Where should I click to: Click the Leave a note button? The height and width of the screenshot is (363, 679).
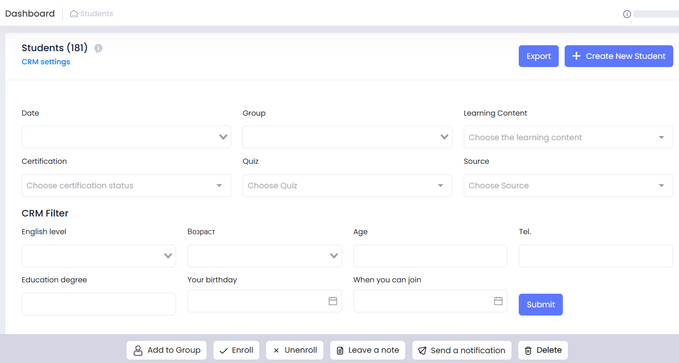tap(368, 350)
